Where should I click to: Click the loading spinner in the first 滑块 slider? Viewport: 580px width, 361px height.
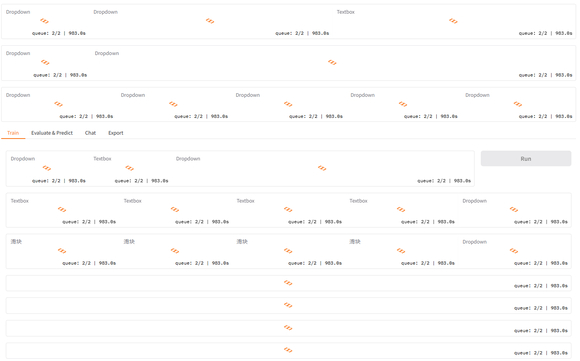(62, 251)
